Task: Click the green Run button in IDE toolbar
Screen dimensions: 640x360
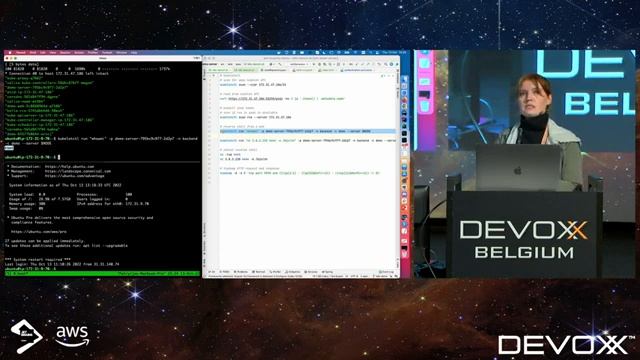Action: click(314, 64)
